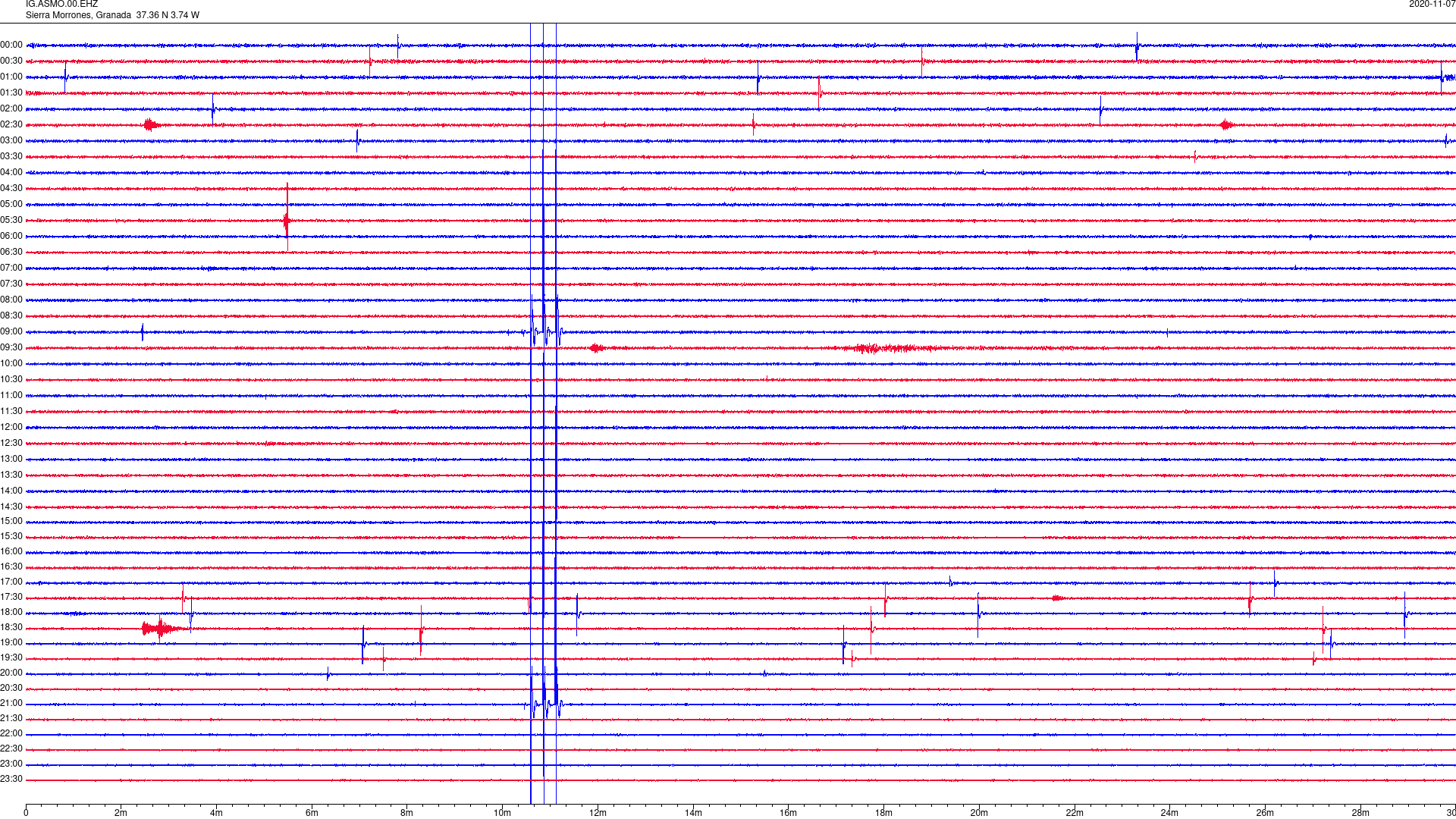Select the 18:30 trace time label
1456x819 pixels.
[x=11, y=628]
